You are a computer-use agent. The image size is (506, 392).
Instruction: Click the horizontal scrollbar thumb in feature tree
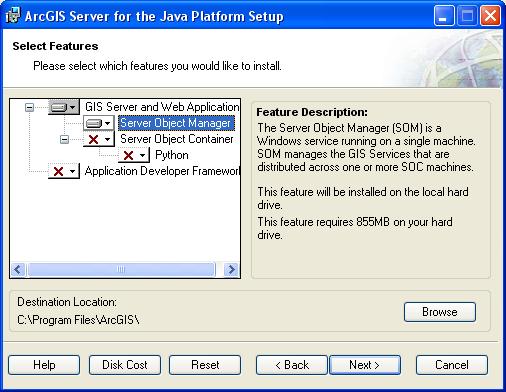[x=121, y=269]
